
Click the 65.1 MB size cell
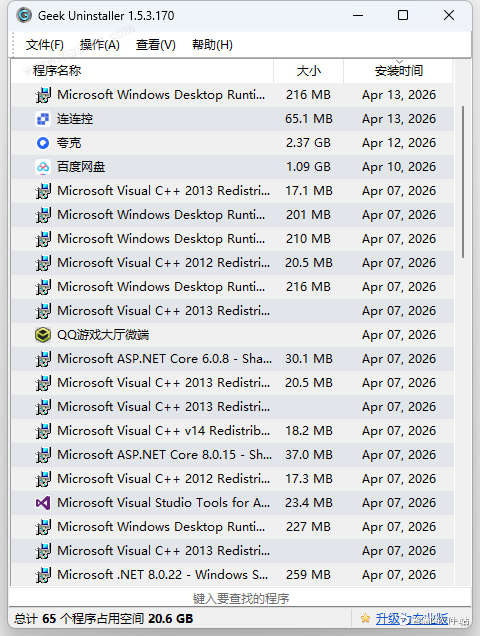click(x=309, y=119)
